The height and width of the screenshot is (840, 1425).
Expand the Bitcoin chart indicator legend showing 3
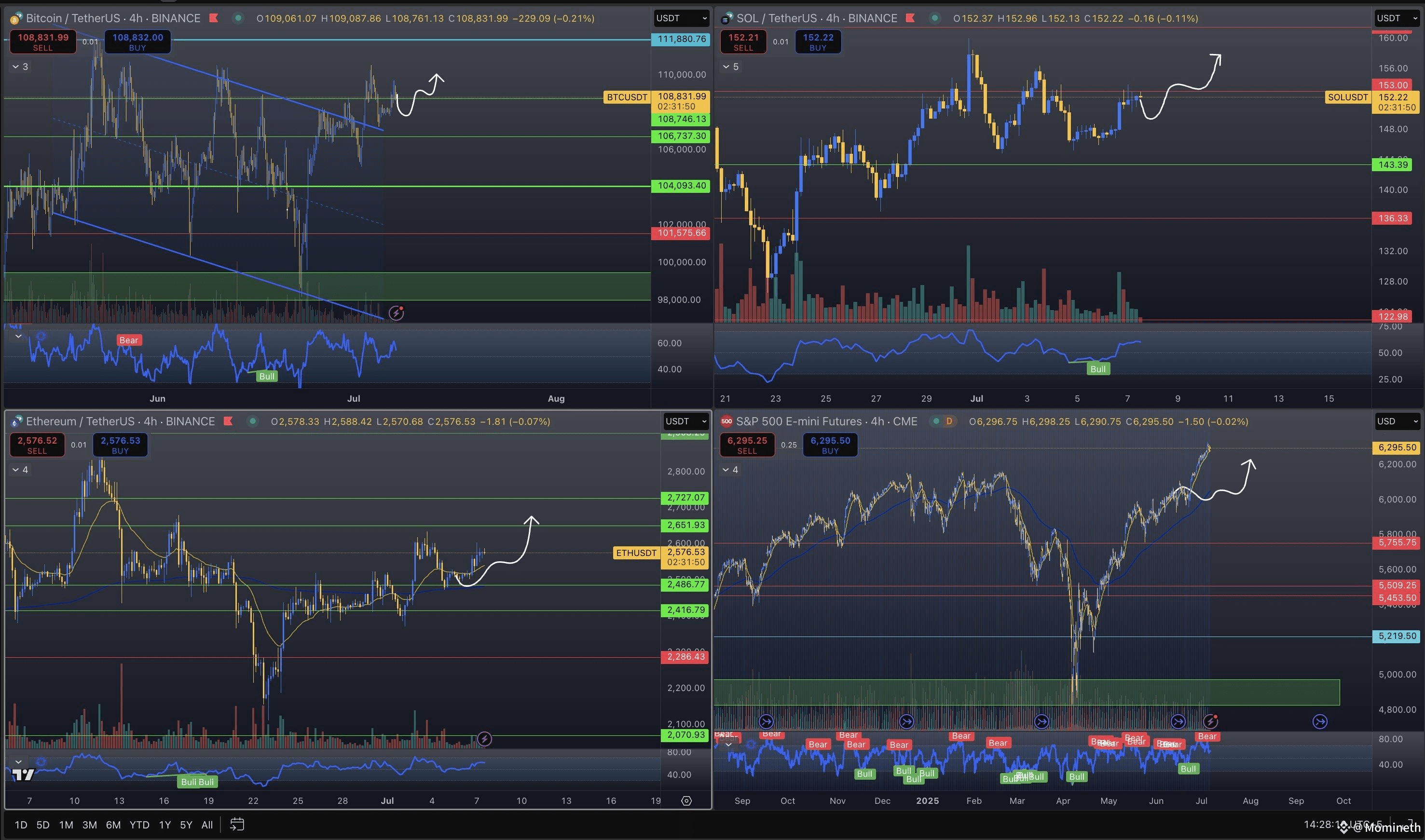[20, 67]
